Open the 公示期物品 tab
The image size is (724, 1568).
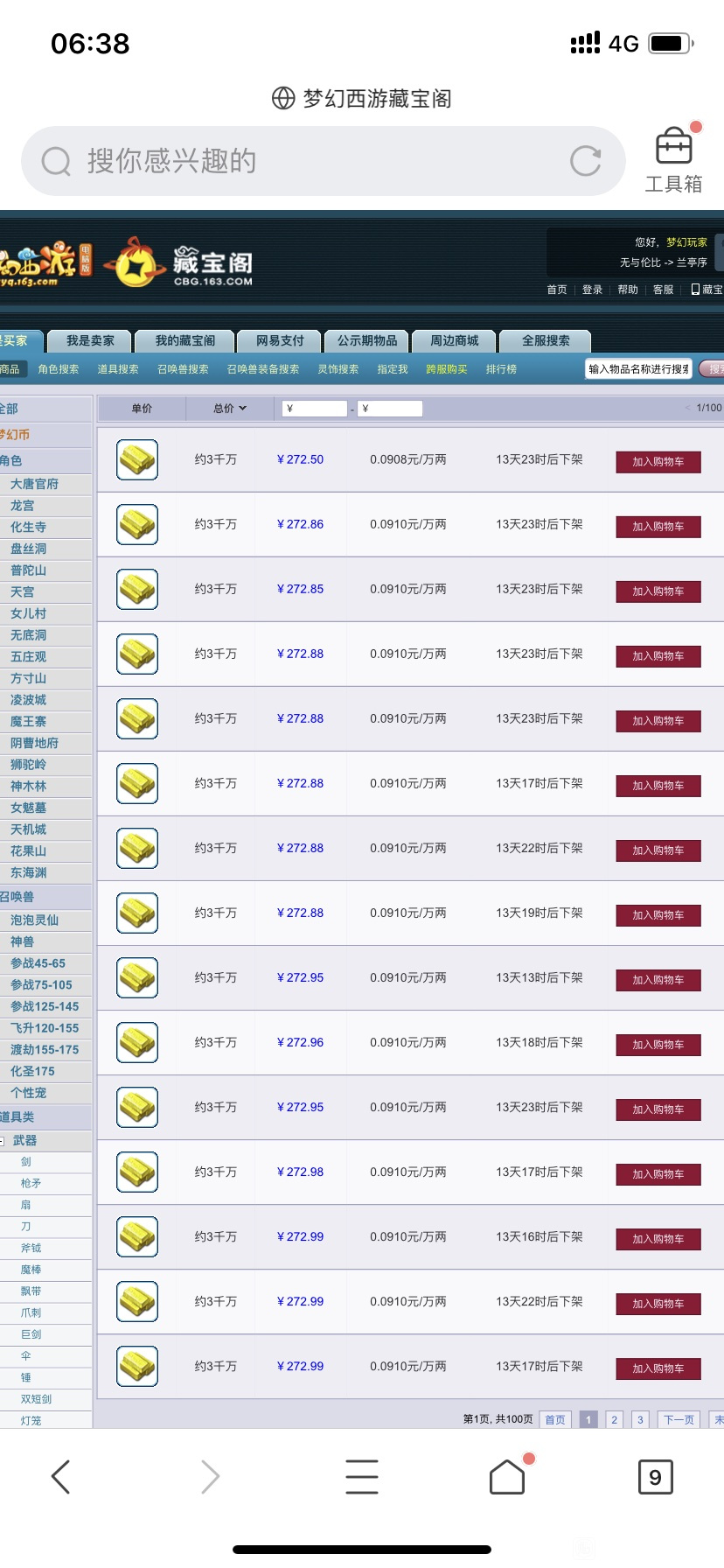coord(367,341)
